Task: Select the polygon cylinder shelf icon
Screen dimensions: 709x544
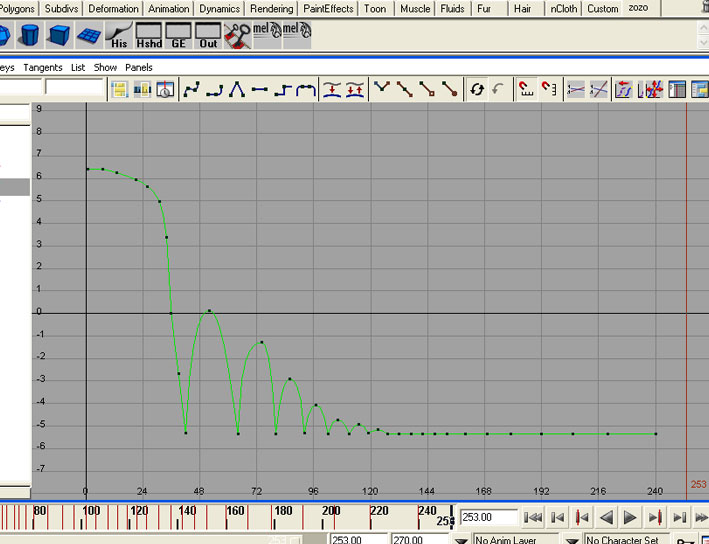Action: coord(30,35)
